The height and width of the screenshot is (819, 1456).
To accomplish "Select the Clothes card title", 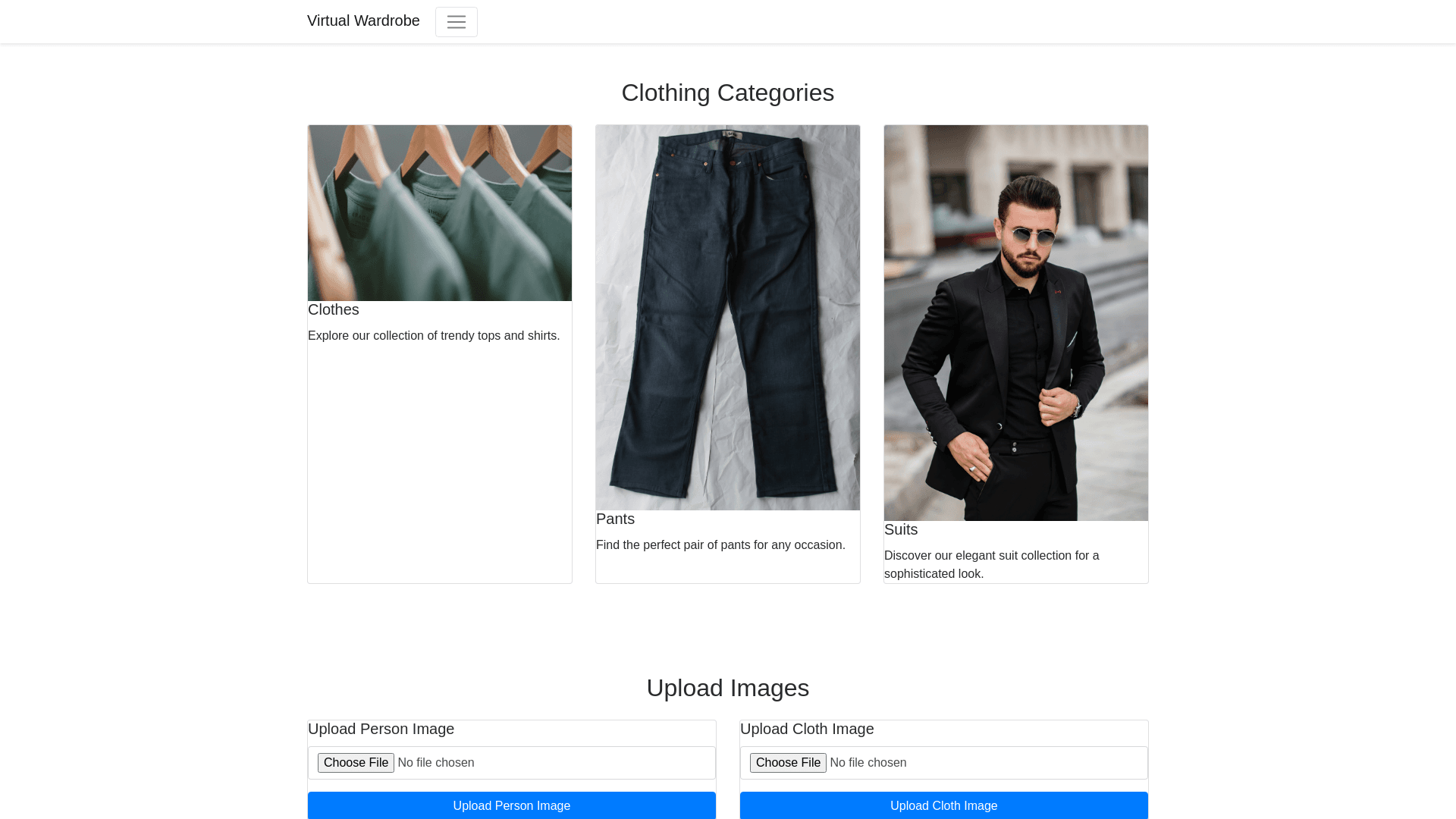I will tap(334, 310).
